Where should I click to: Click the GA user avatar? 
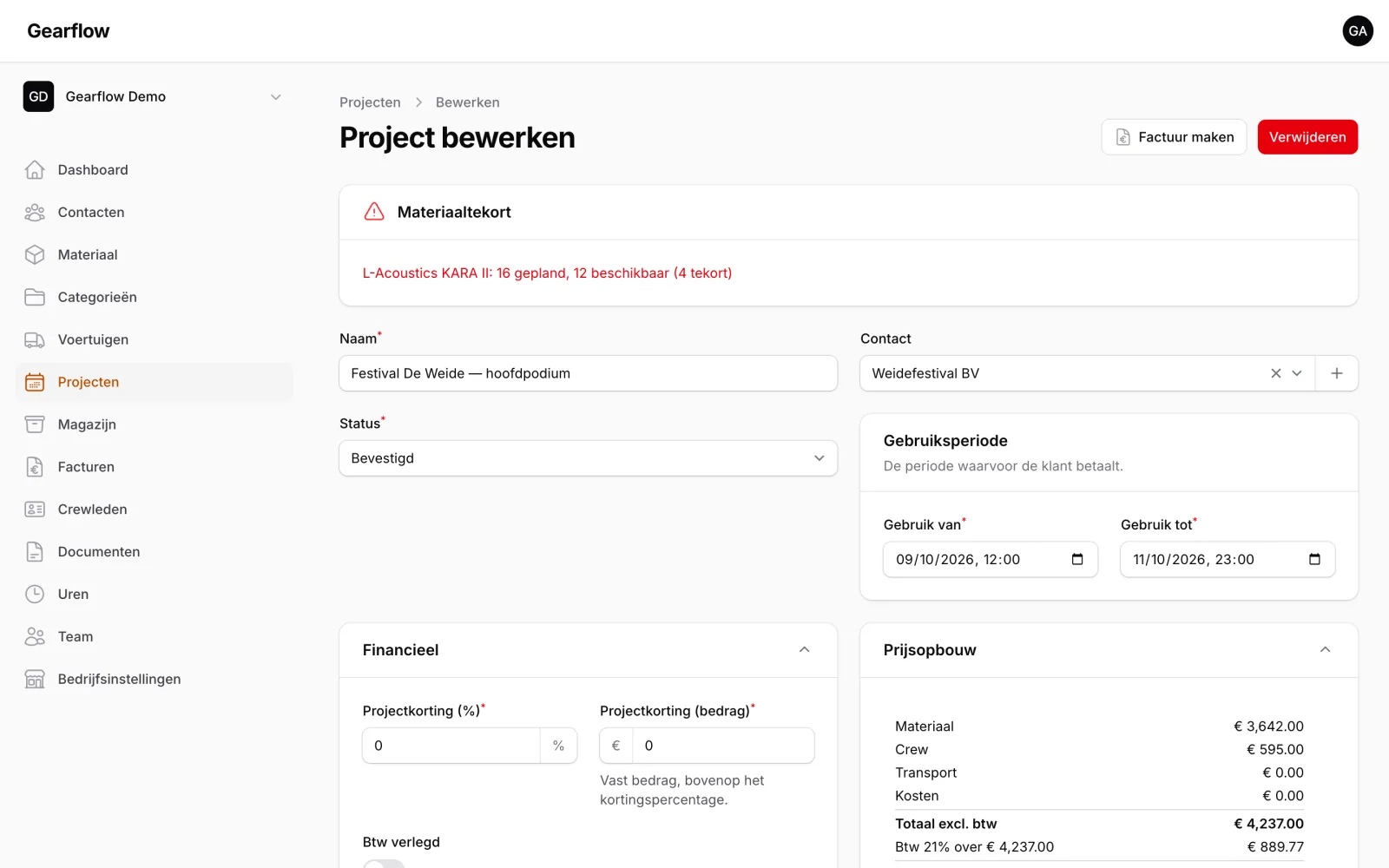(x=1358, y=31)
